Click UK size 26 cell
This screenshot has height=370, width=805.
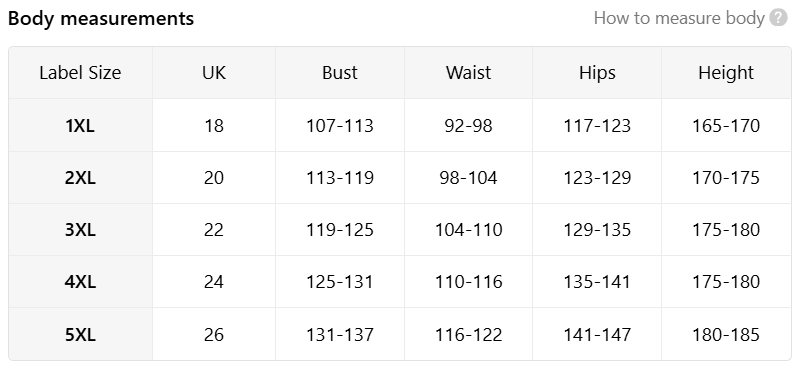[x=214, y=335]
